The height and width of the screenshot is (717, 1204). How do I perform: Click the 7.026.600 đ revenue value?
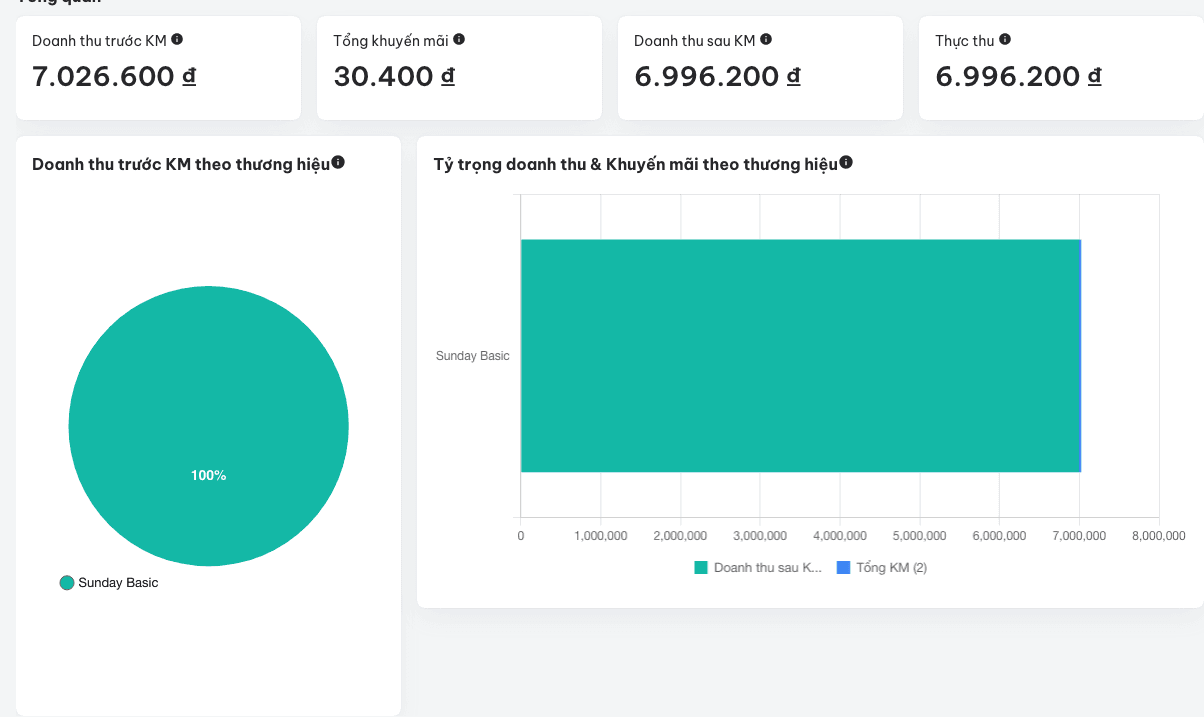pos(114,76)
